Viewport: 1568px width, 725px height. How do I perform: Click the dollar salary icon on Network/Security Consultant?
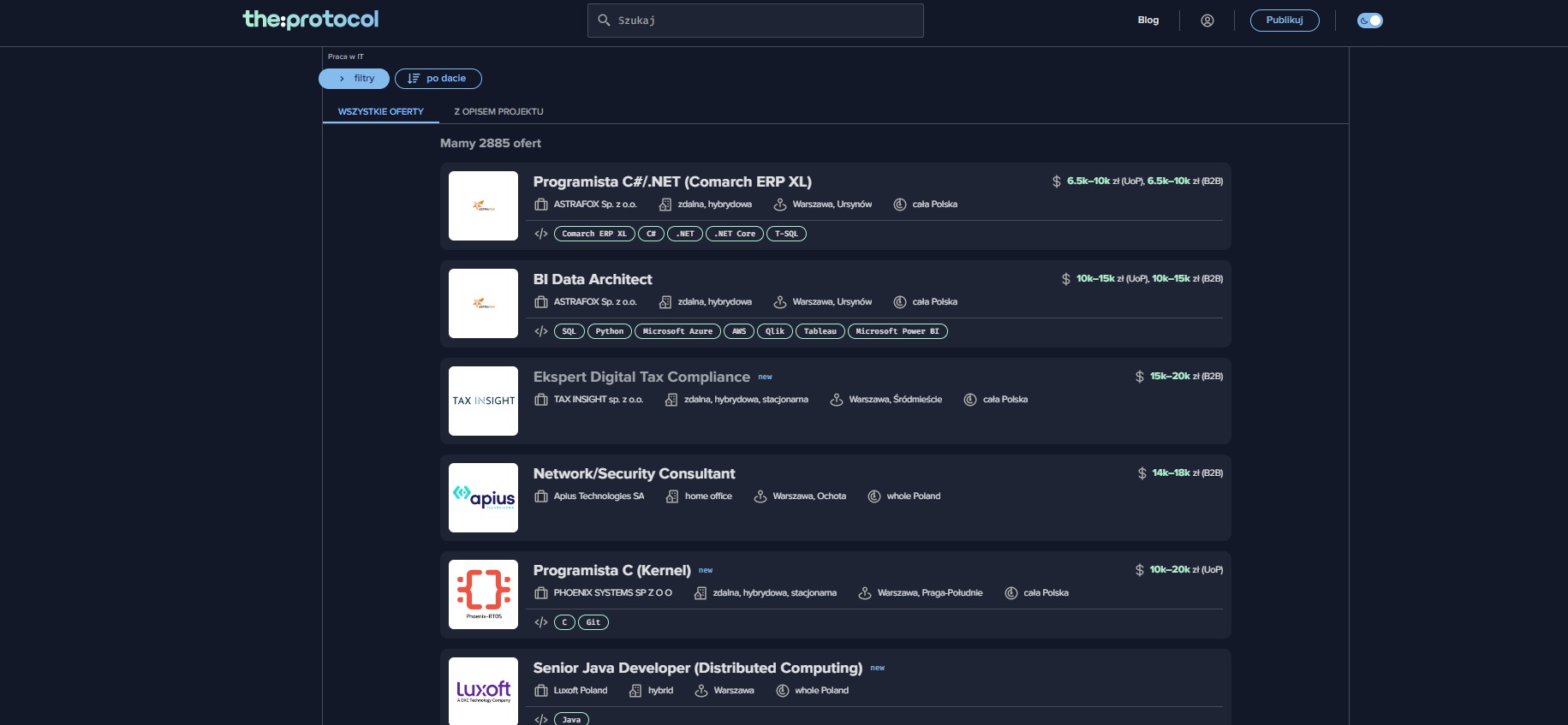coord(1142,473)
